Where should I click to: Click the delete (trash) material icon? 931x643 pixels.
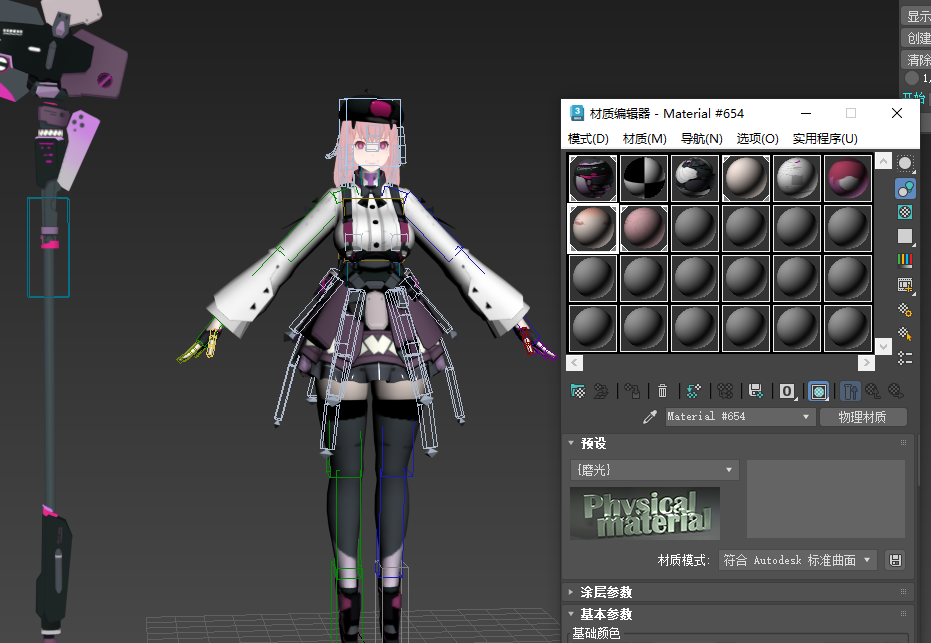(662, 391)
